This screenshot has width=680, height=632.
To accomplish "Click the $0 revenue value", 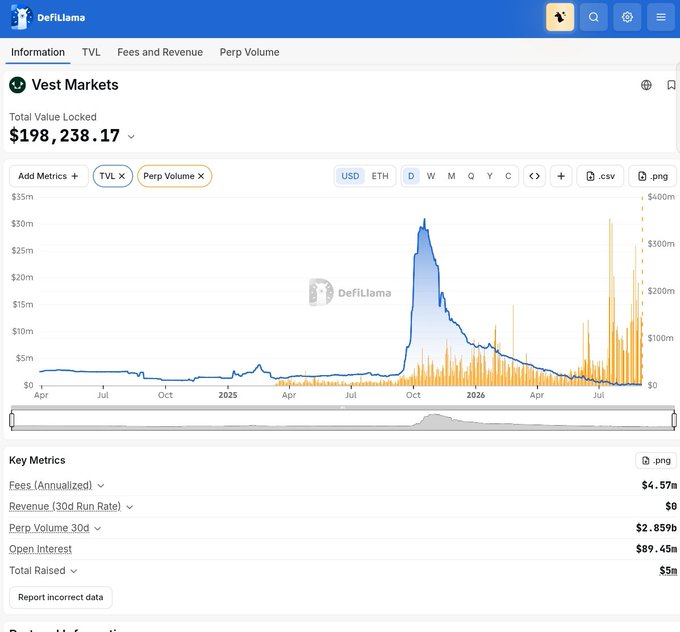I will [x=671, y=507].
